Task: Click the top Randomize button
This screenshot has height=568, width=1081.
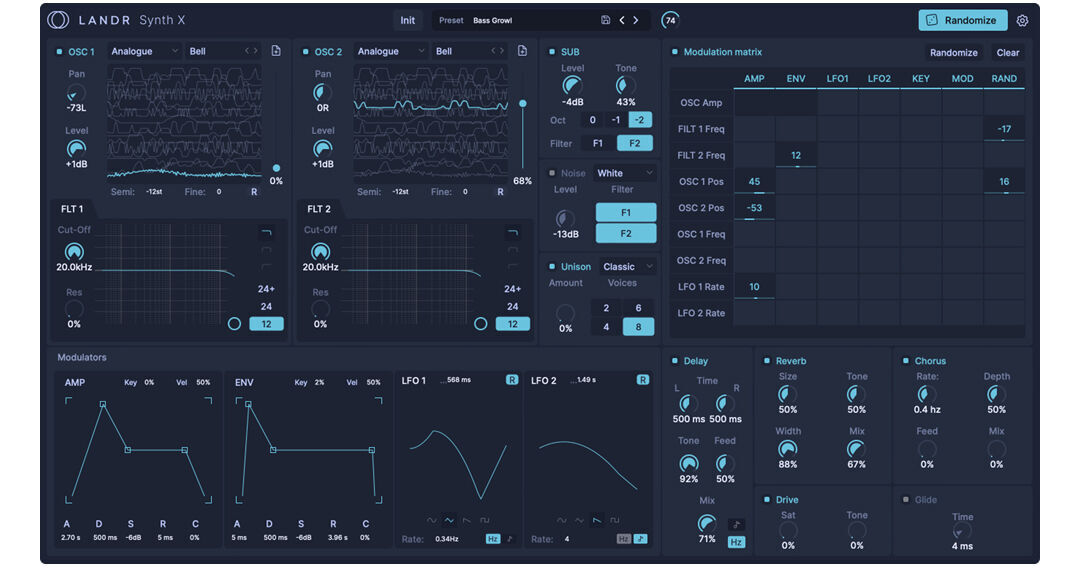Action: [962, 20]
